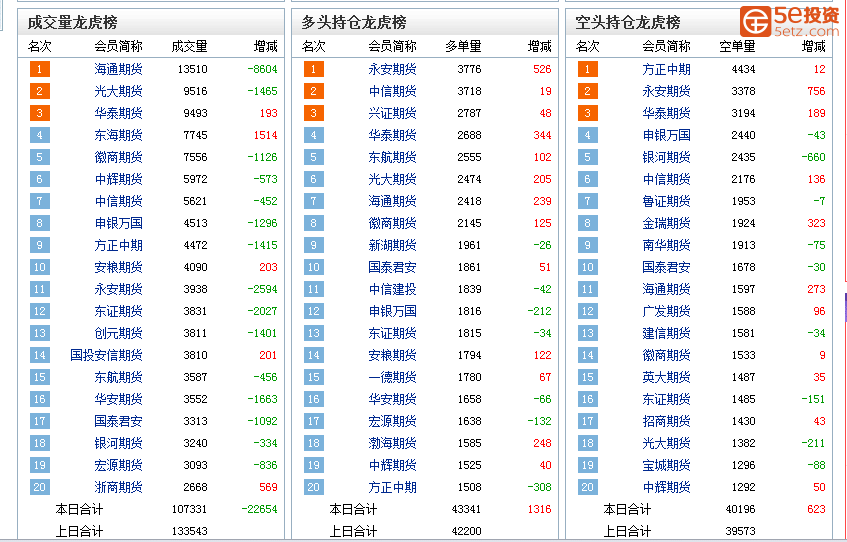Click rank 15 badge beside 一德期货
The height and width of the screenshot is (542, 847).
click(x=313, y=377)
